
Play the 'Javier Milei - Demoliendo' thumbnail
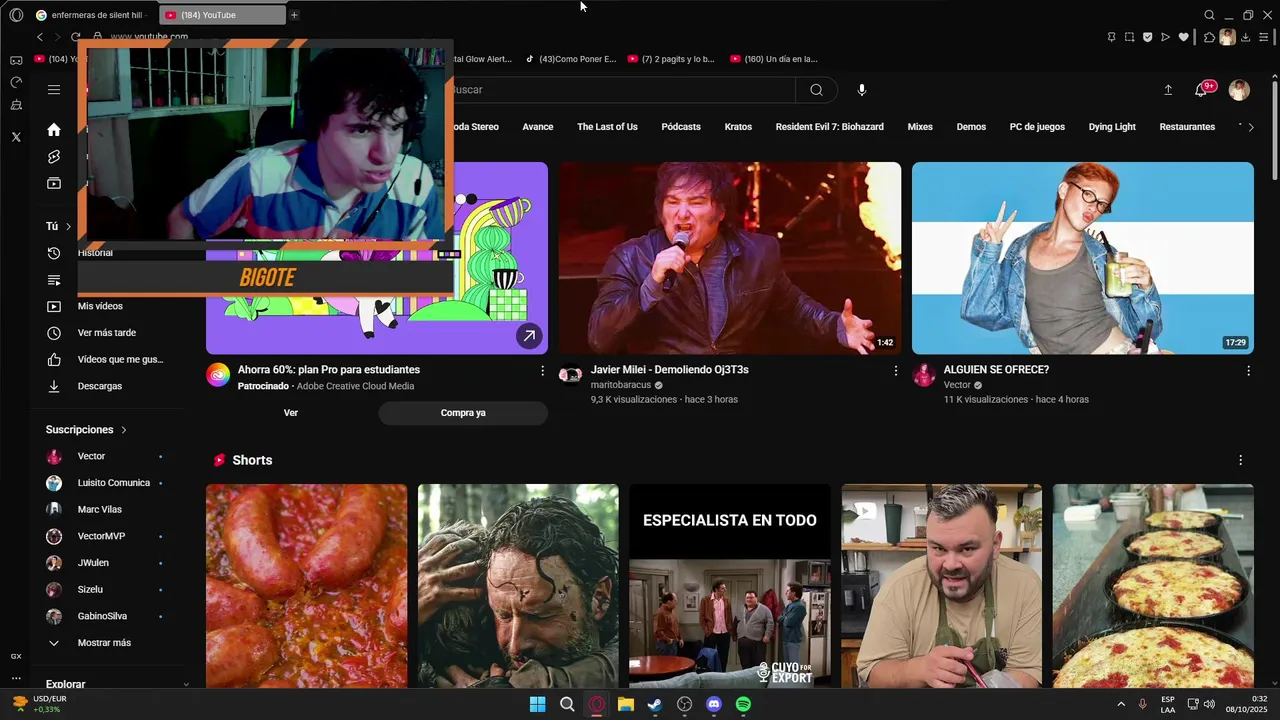pyautogui.click(x=730, y=258)
